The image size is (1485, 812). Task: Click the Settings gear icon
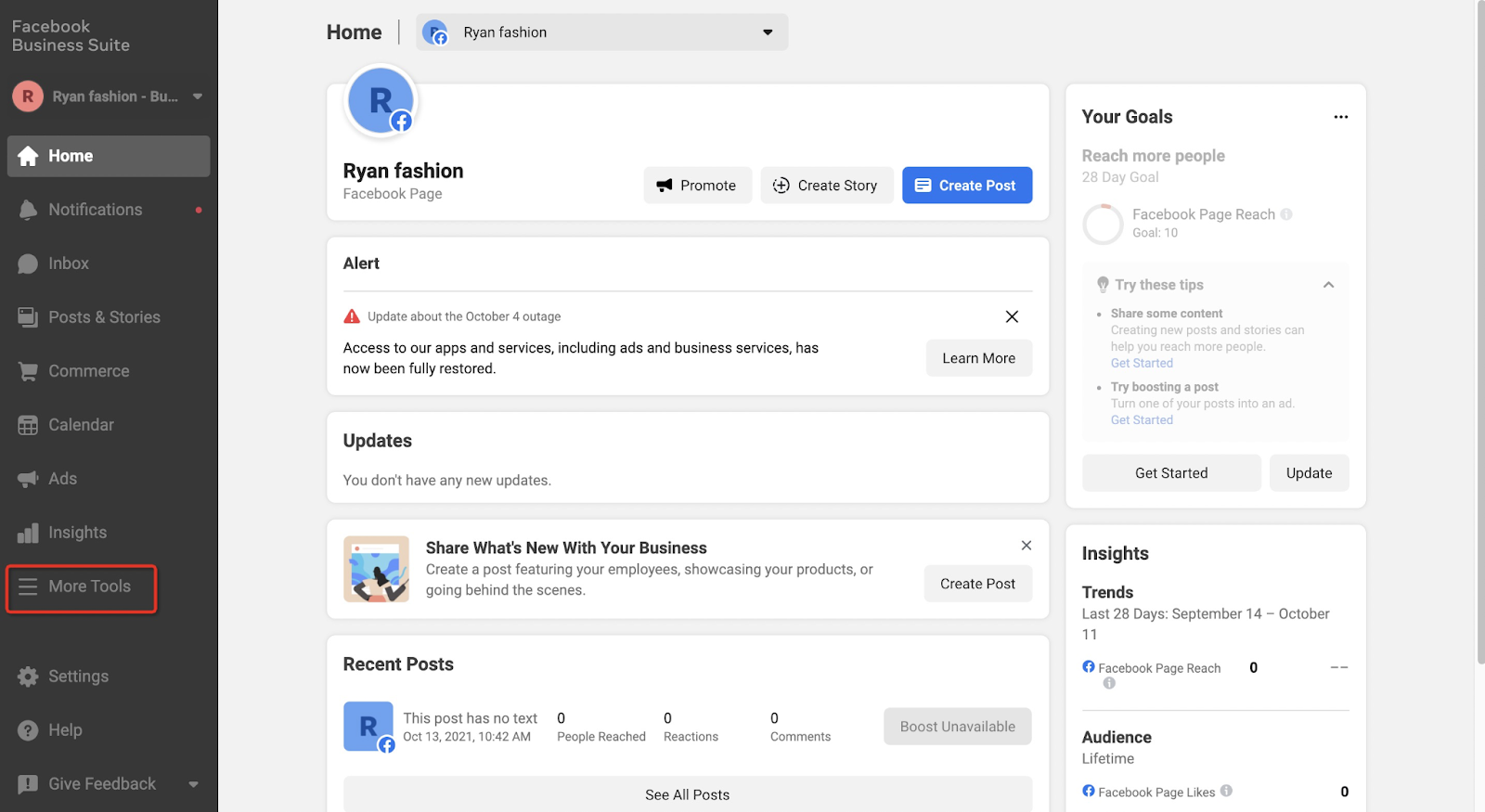coord(28,677)
